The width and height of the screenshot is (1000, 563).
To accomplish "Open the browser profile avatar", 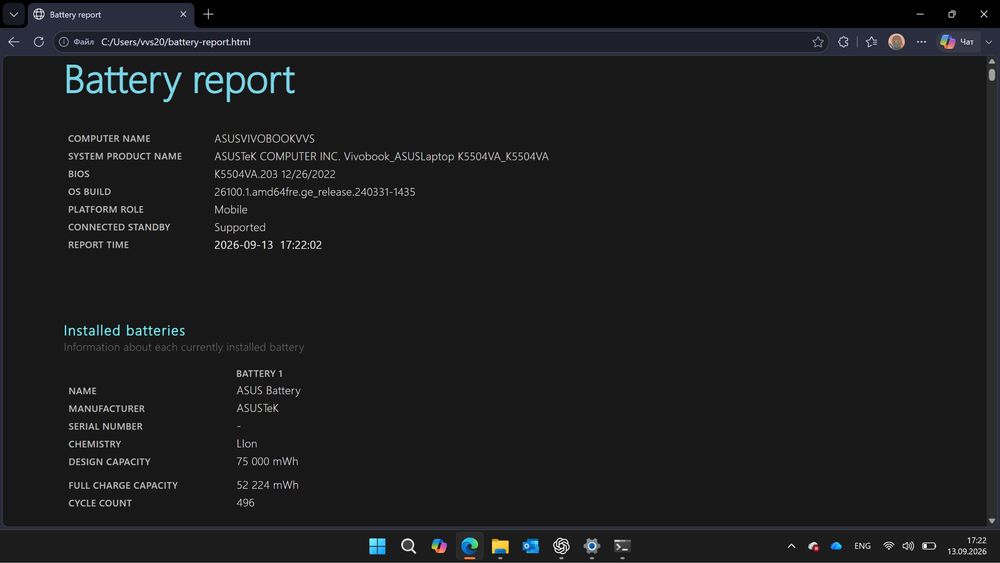I will click(896, 42).
